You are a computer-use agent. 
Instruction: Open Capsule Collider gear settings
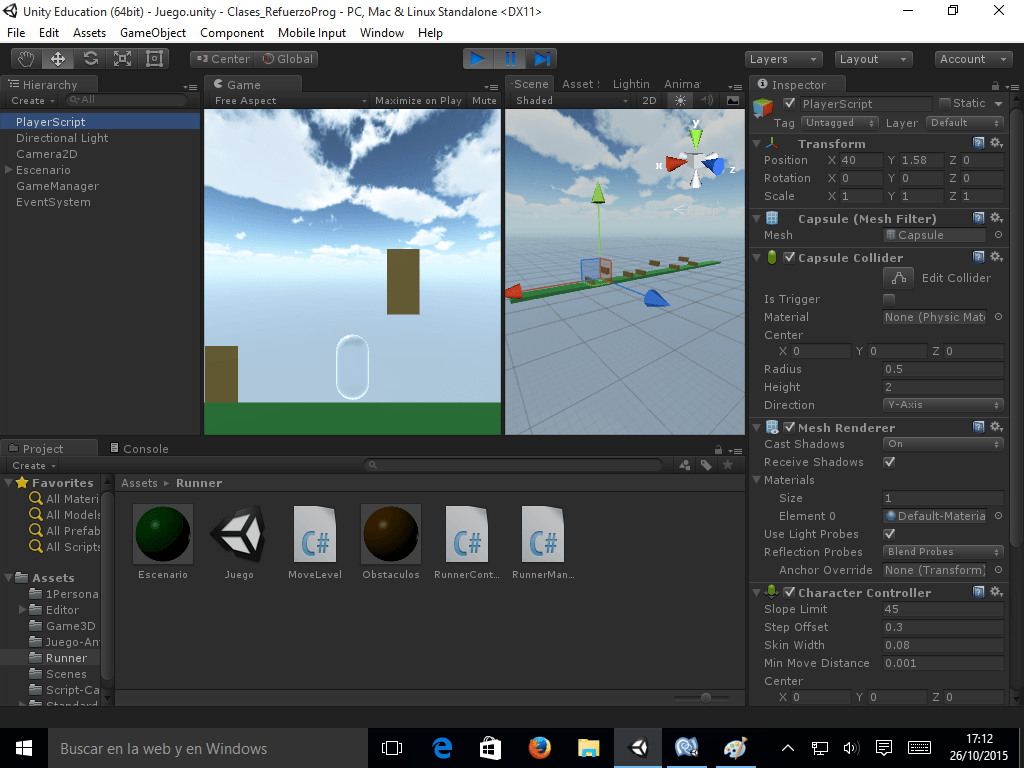tap(996, 257)
